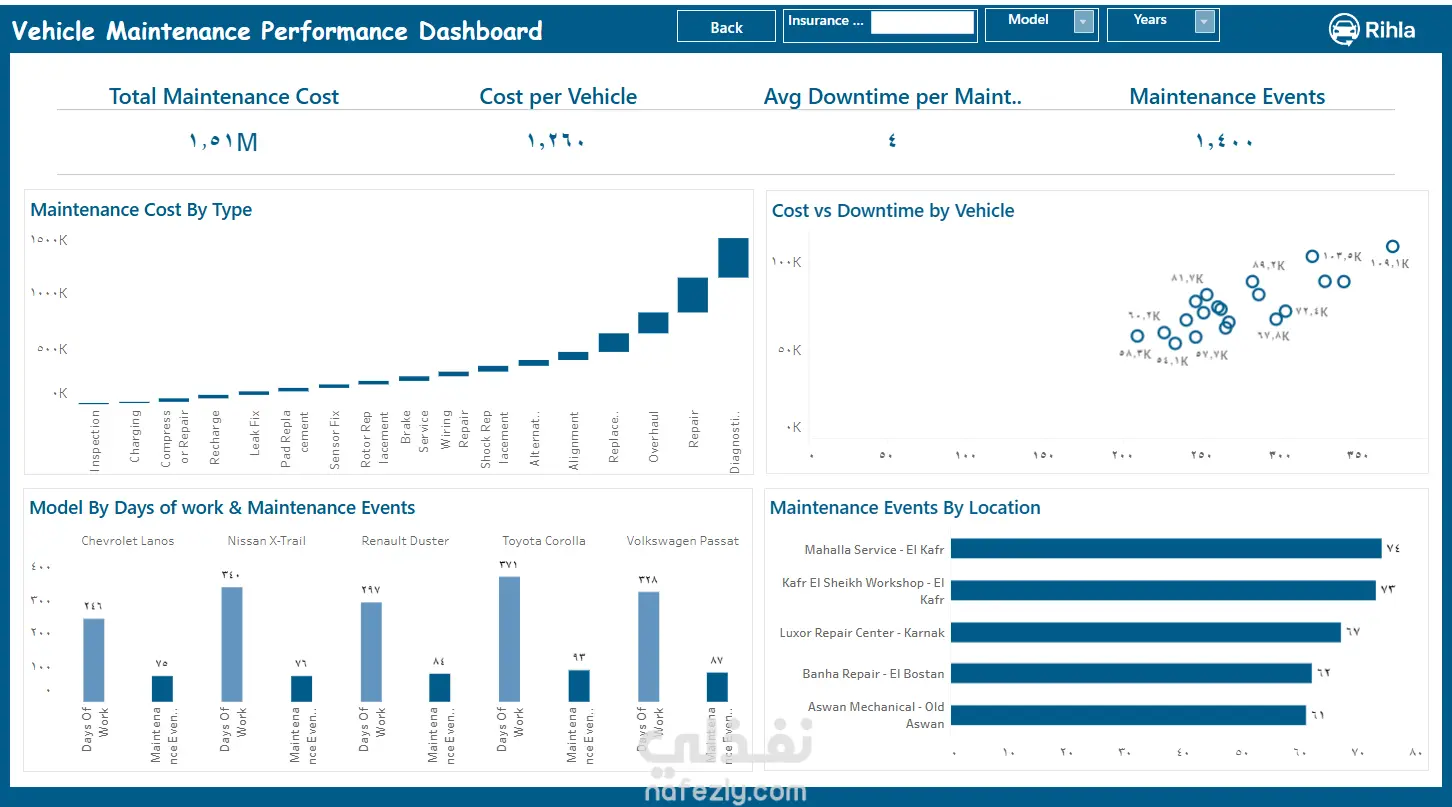1452x807 pixels.
Task: Pick the Overhaul bar in the cost chart
Action: (x=653, y=322)
